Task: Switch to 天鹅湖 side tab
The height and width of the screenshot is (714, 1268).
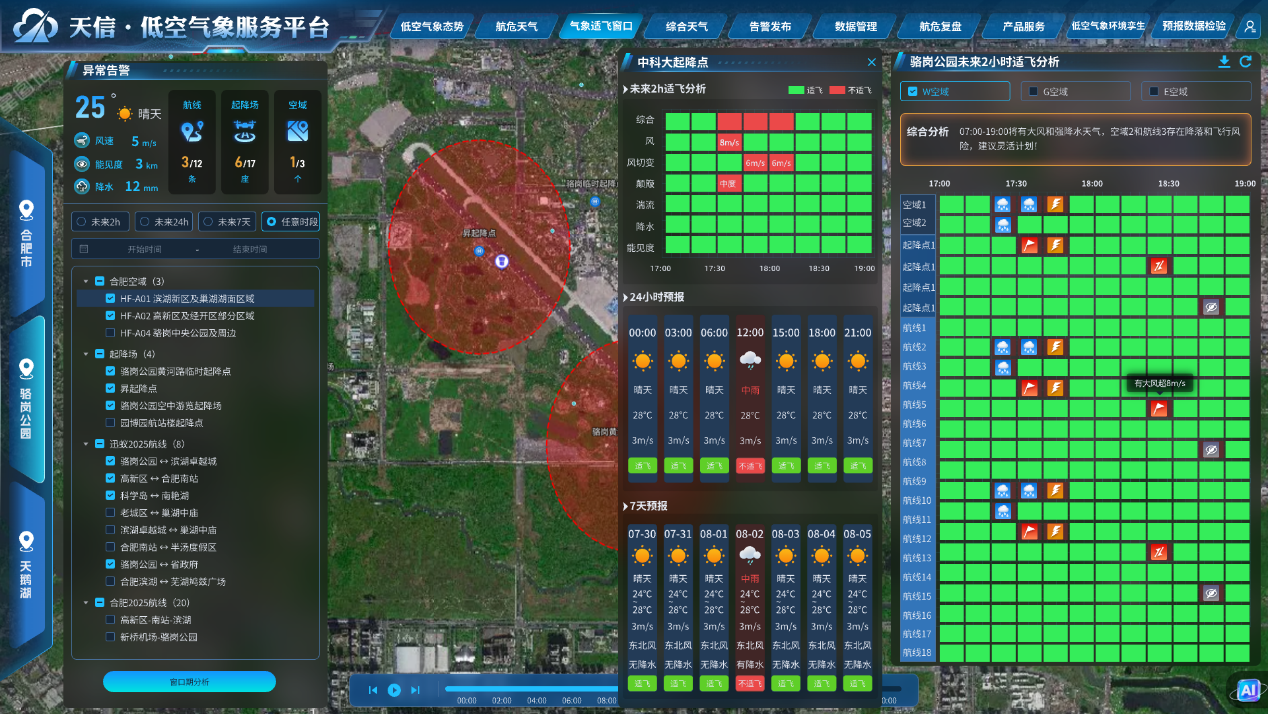Action: pos(26,565)
